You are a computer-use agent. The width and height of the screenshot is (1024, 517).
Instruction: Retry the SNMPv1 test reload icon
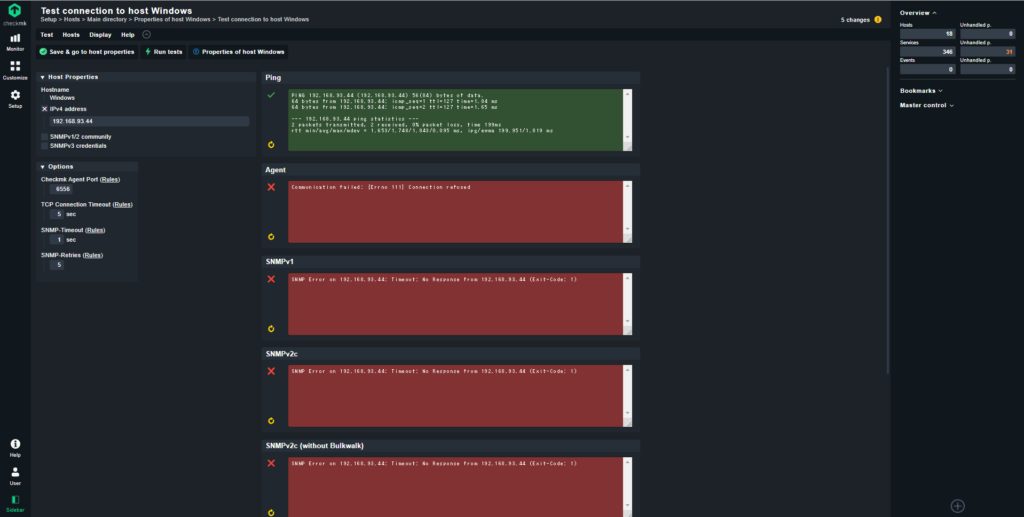(x=271, y=329)
